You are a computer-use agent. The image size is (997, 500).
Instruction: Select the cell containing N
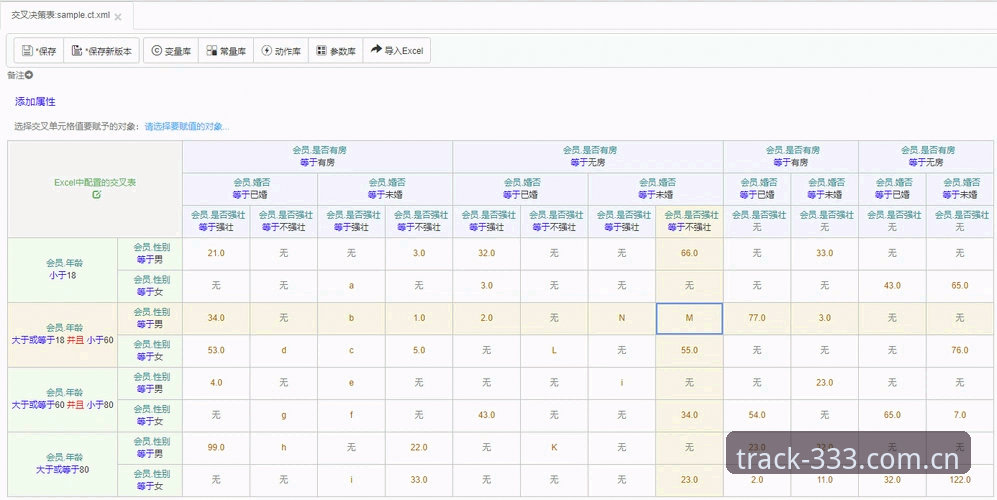coord(622,318)
